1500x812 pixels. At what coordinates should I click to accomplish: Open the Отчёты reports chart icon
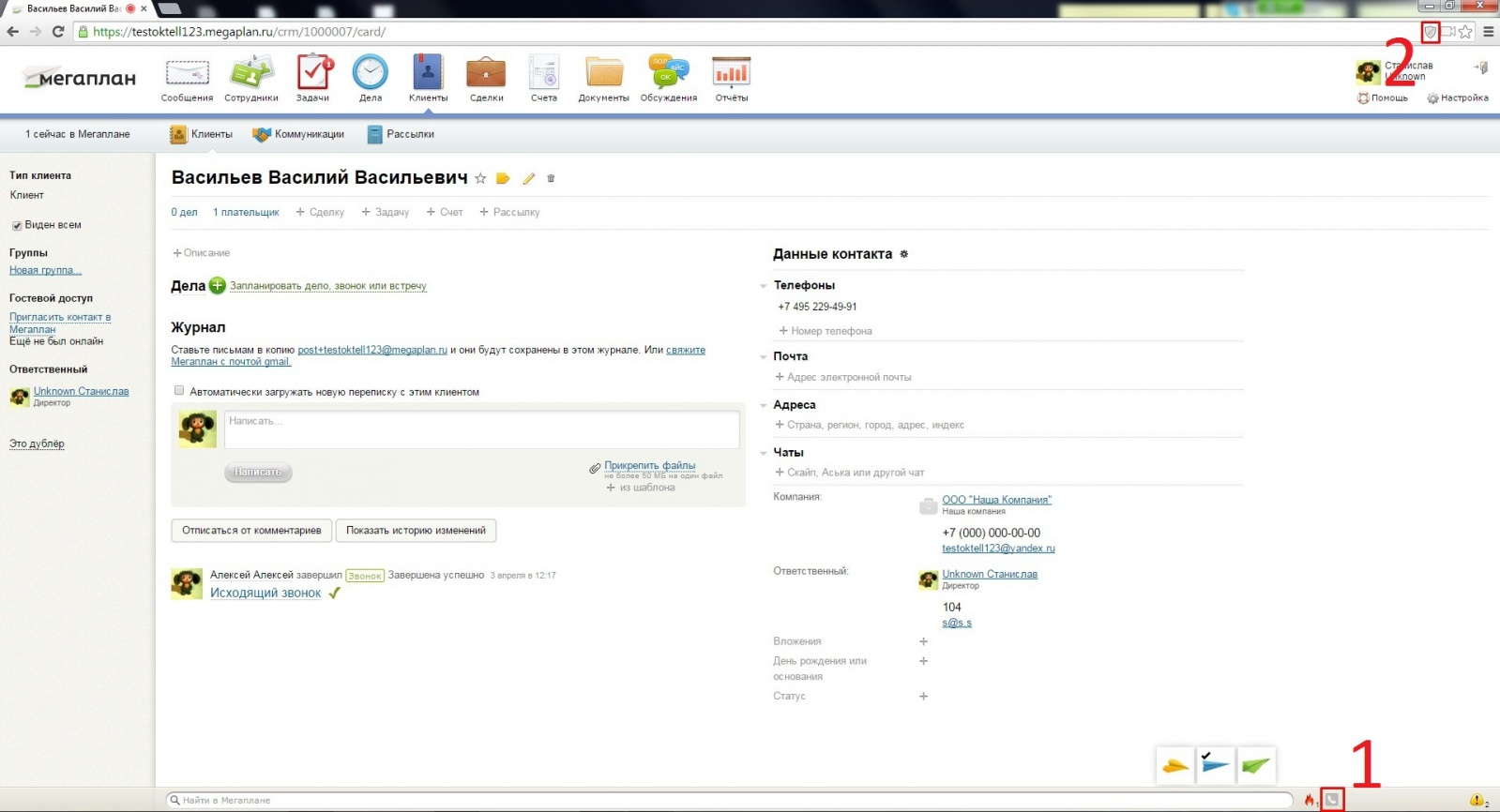click(731, 74)
